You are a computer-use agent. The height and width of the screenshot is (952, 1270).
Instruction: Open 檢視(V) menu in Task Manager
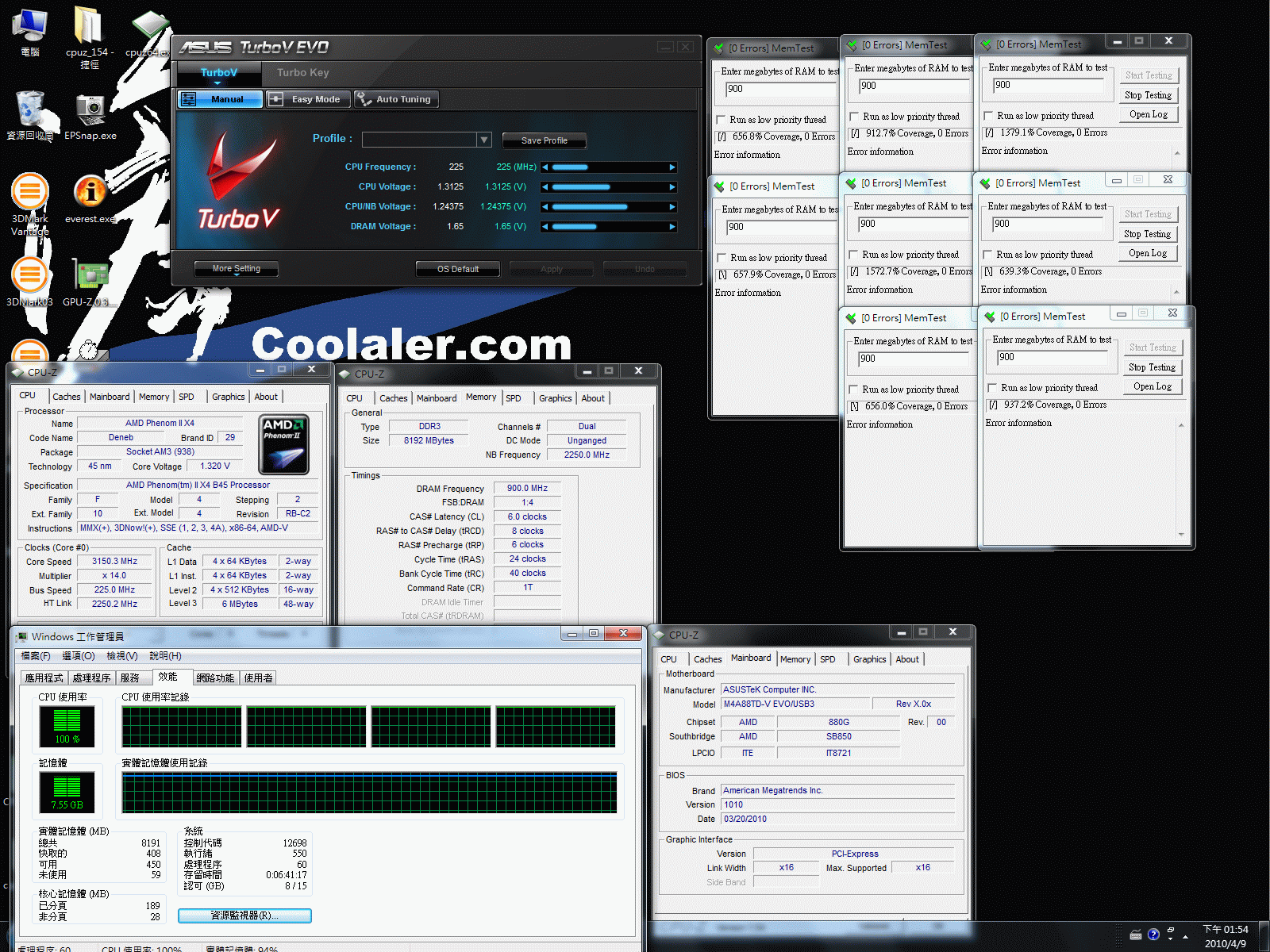tap(122, 656)
